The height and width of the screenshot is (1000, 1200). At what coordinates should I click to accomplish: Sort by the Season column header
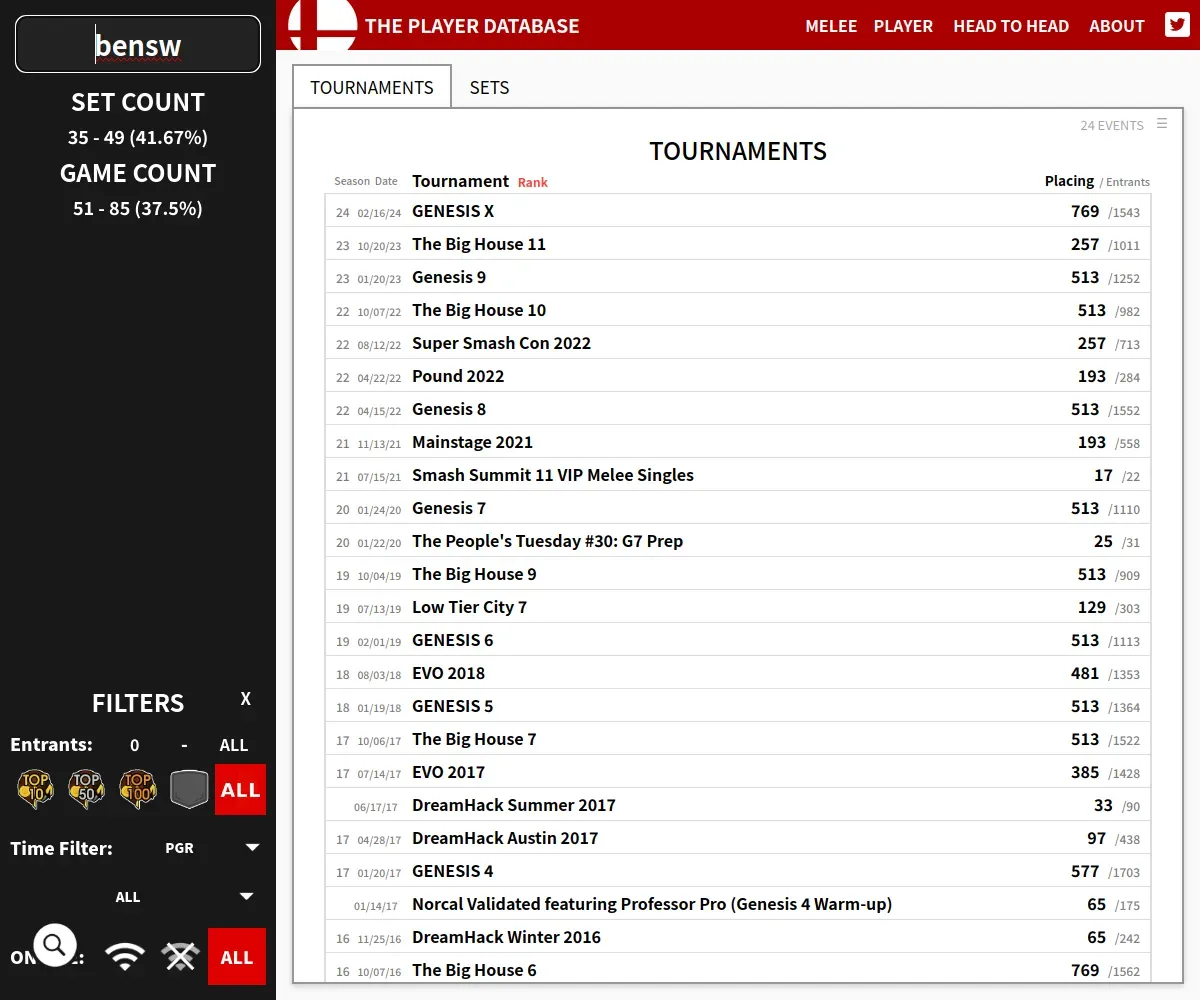click(352, 181)
